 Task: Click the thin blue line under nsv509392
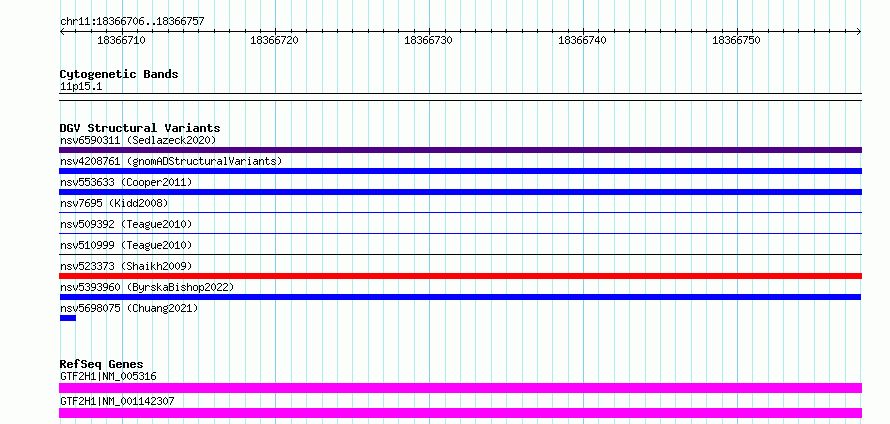coord(460,233)
